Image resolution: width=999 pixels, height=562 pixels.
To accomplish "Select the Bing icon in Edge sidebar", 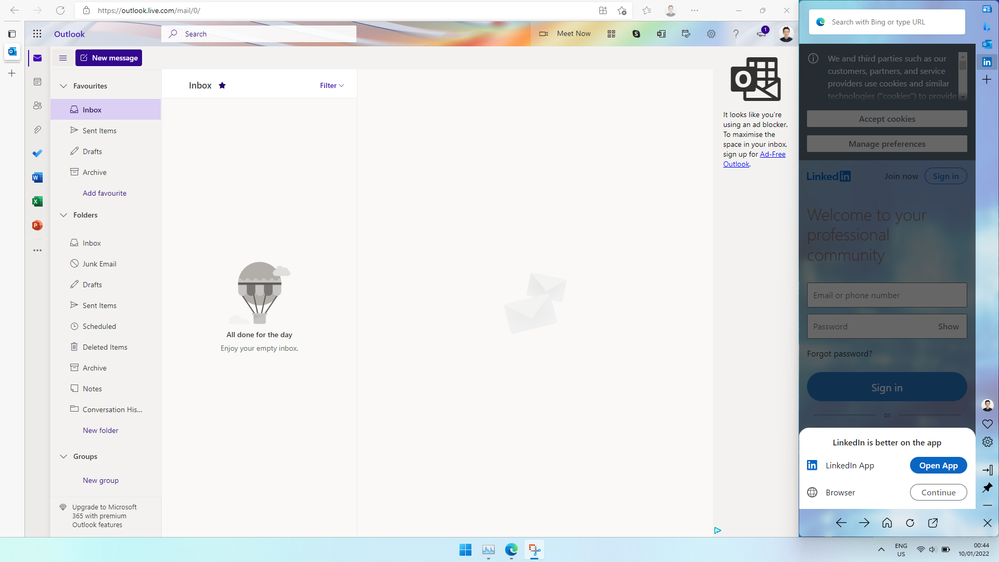I will pos(987,26).
